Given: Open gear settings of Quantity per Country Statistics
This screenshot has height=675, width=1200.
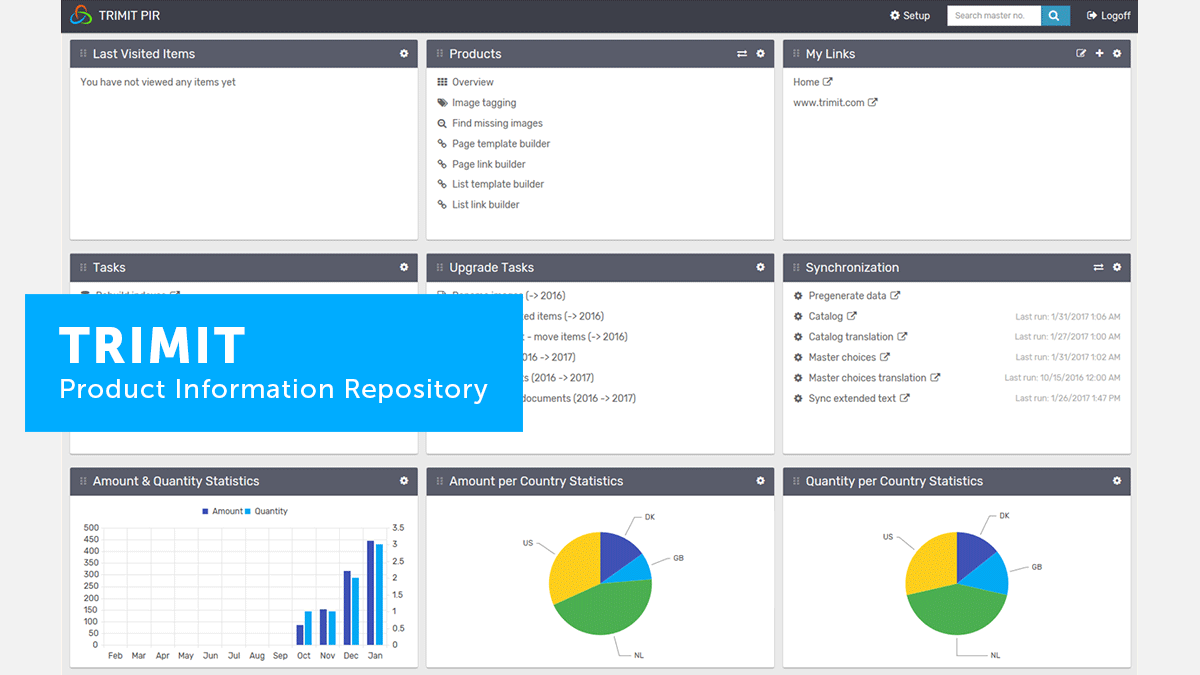Looking at the screenshot, I should (x=1117, y=481).
